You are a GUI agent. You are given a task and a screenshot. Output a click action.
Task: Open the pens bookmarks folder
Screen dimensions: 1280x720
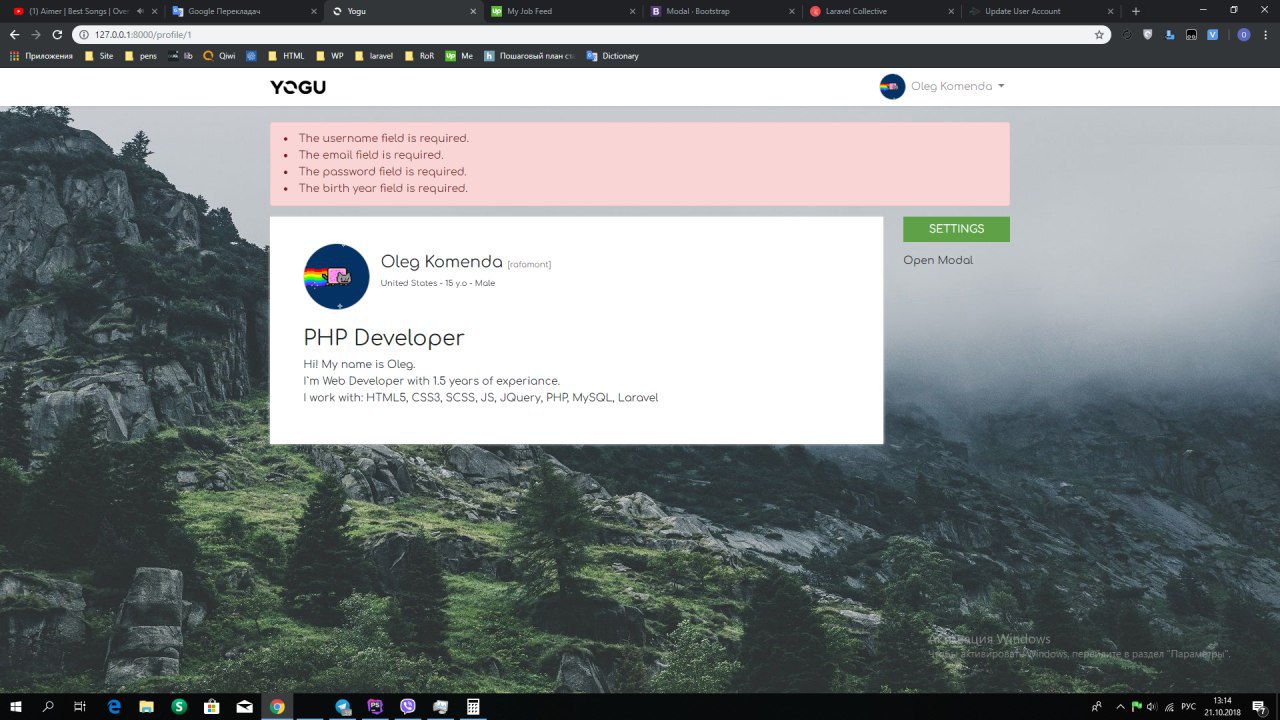[140, 56]
